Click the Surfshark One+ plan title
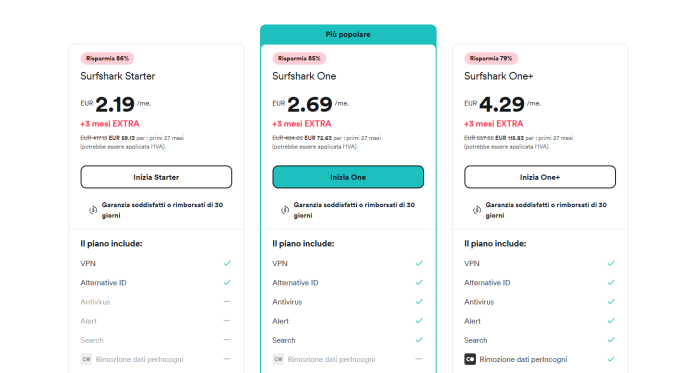Screen dimensions: 700x373 tap(499, 76)
